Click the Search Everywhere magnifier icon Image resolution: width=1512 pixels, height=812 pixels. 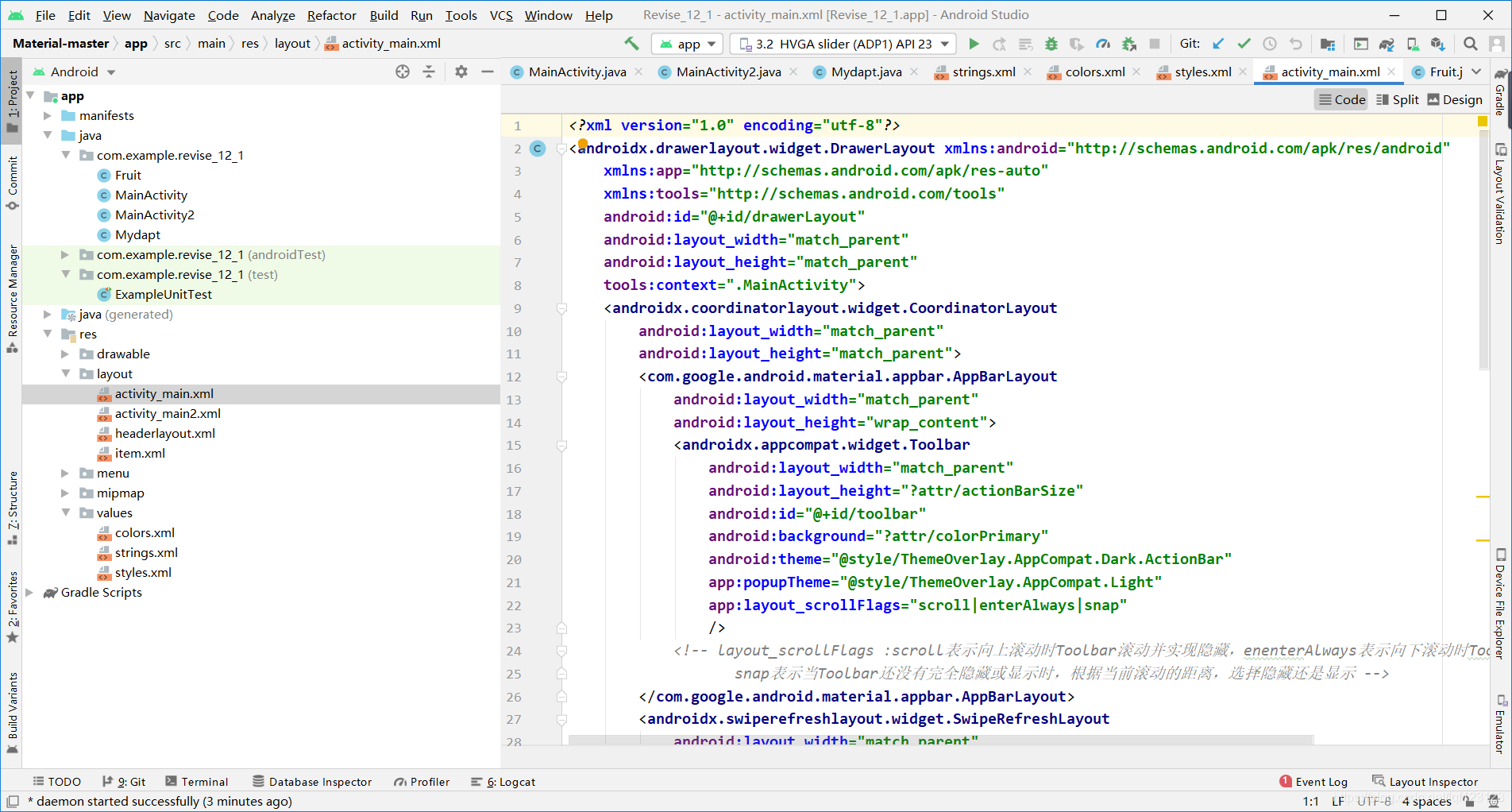tap(1471, 44)
